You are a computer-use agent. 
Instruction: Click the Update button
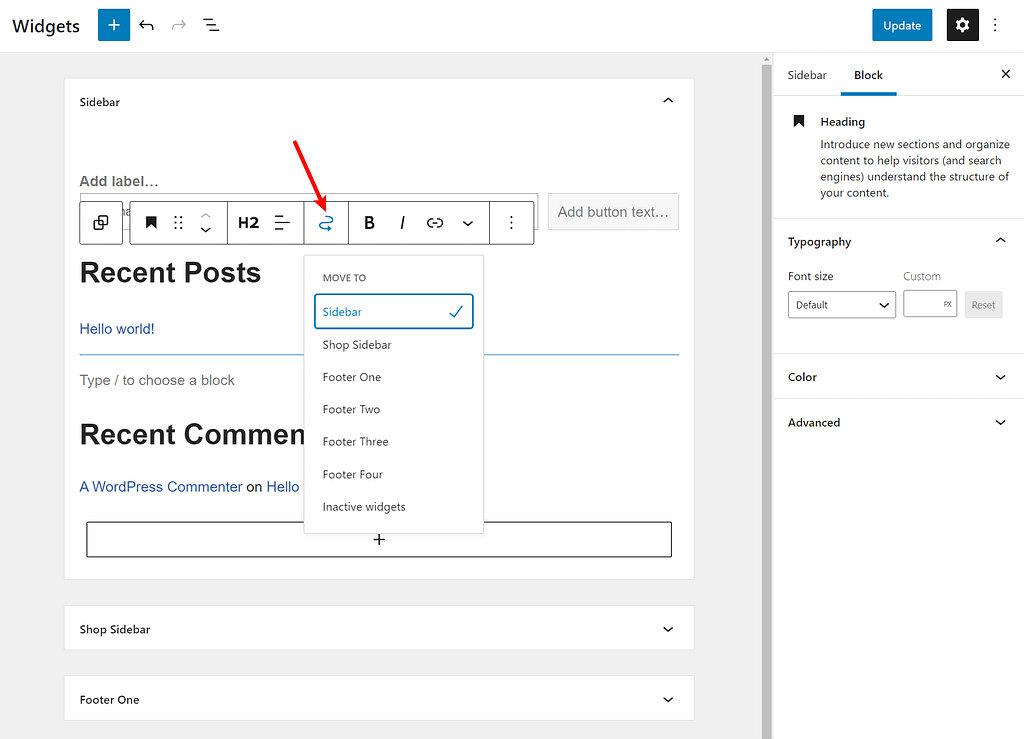901,24
